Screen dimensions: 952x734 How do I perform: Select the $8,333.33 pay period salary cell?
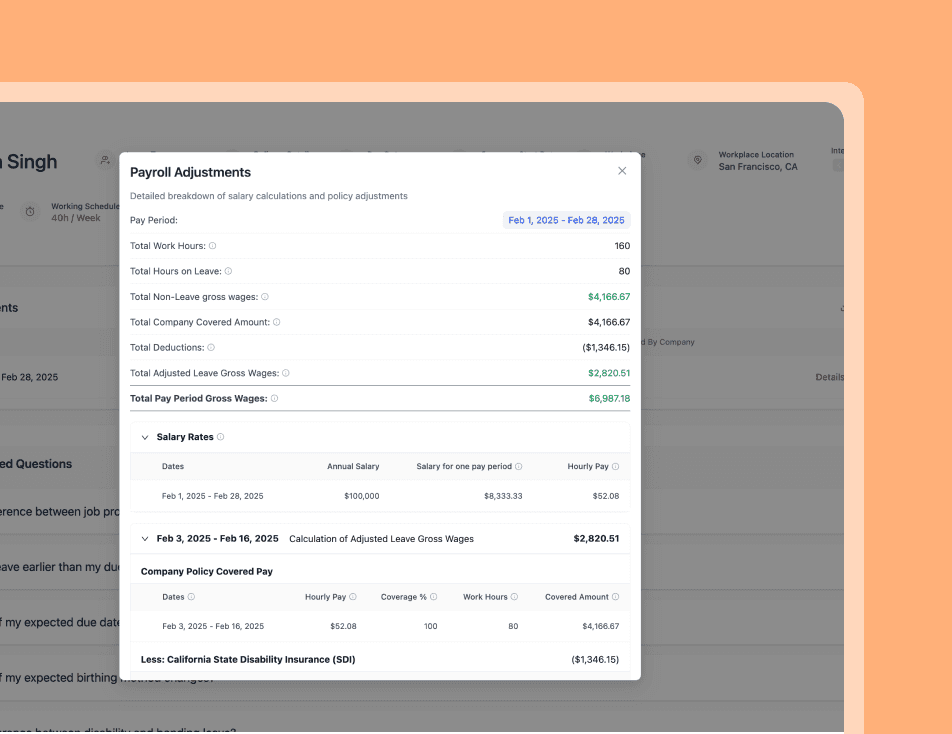click(x=503, y=497)
